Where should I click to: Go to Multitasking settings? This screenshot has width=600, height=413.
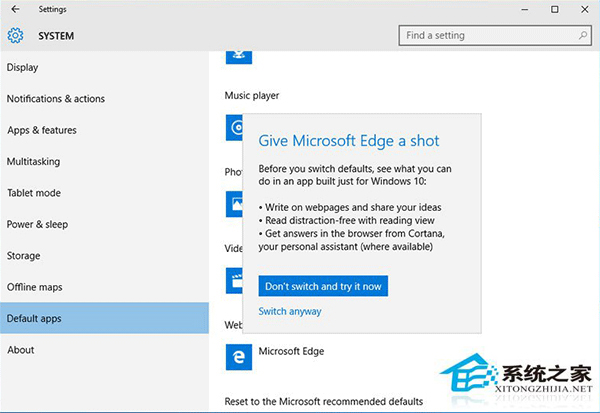point(104,162)
